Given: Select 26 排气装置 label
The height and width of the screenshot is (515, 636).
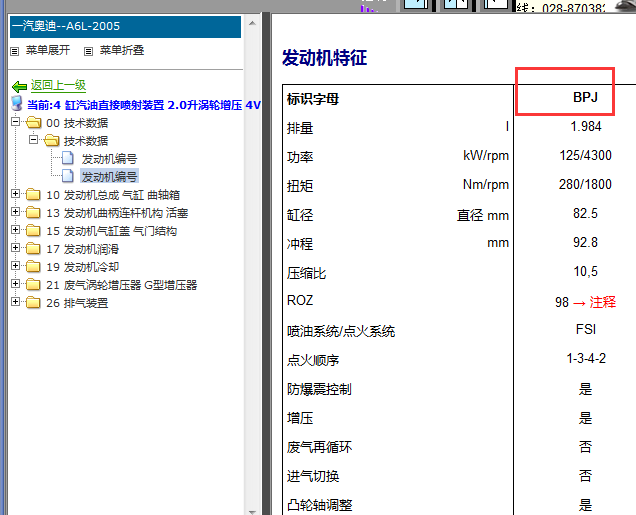Looking at the screenshot, I should (77, 303).
